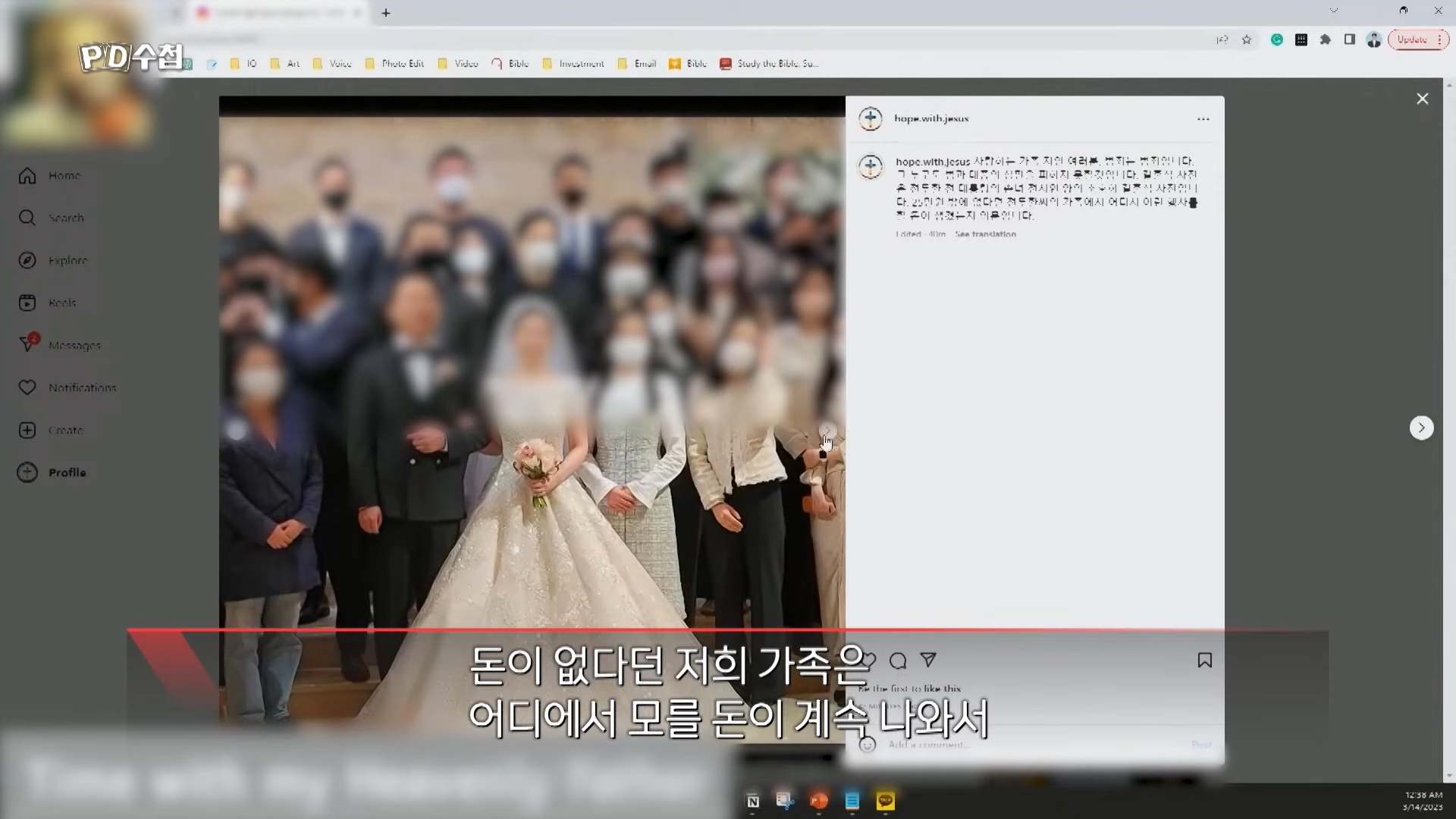Open the Home page in sidebar

[50, 176]
